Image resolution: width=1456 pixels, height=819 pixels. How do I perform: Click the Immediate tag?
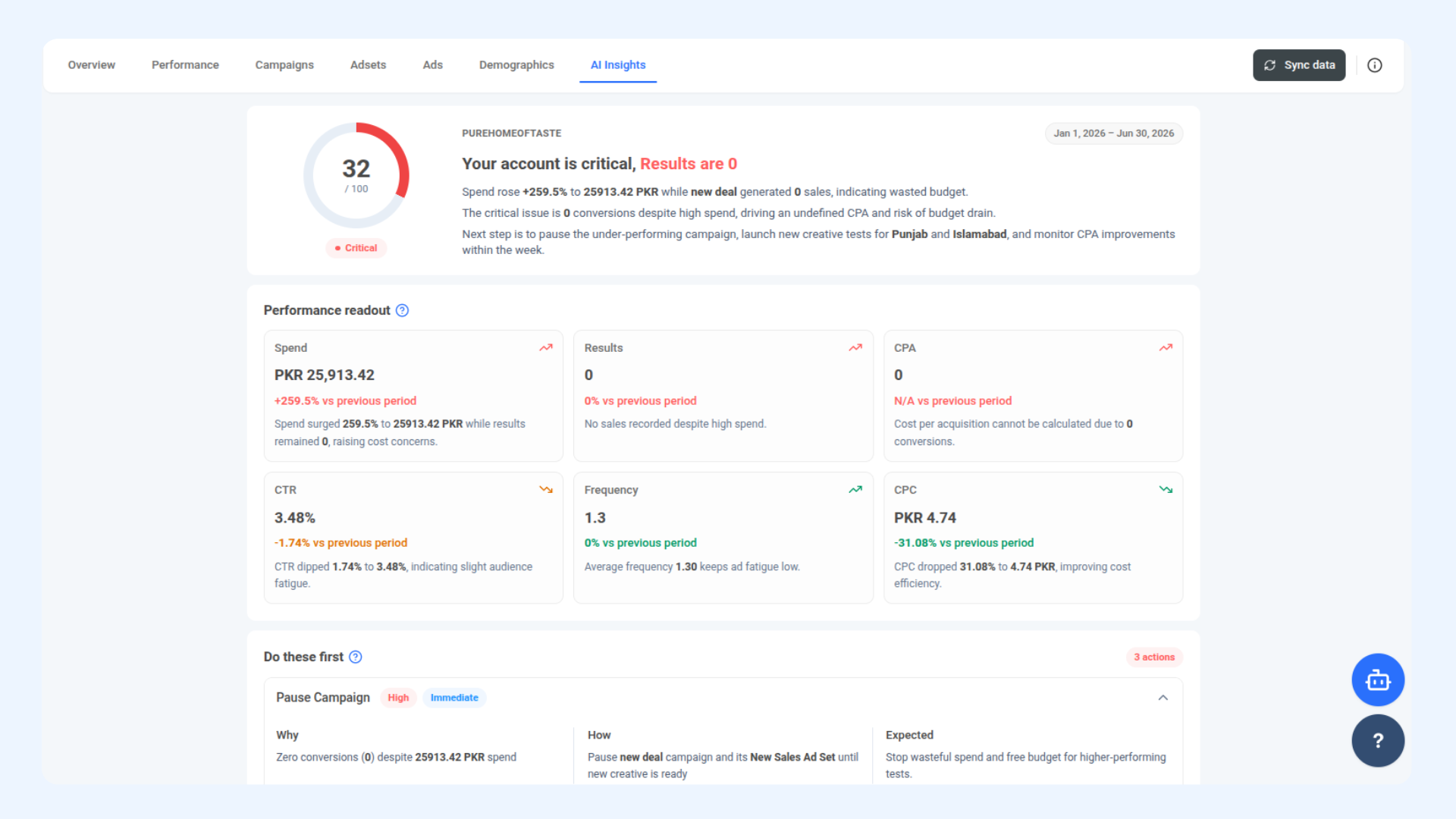tap(454, 698)
